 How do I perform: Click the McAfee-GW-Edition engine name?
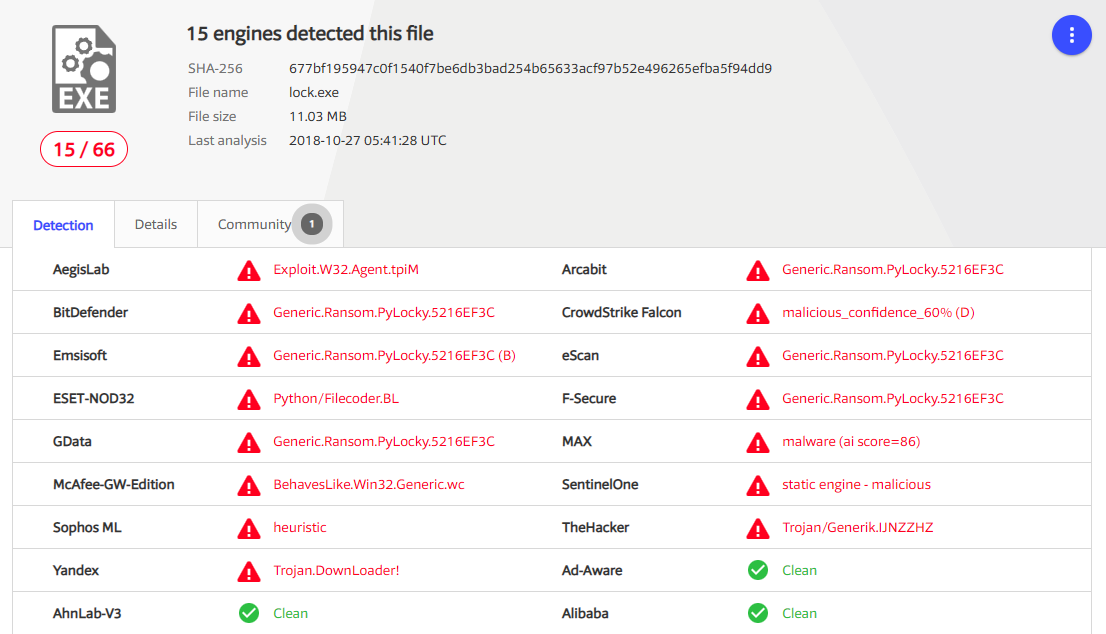point(114,484)
